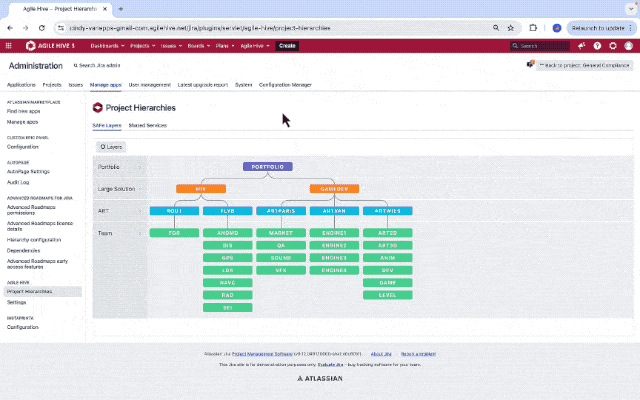
Task: Open the Boards dropdown menu
Action: 199,46
